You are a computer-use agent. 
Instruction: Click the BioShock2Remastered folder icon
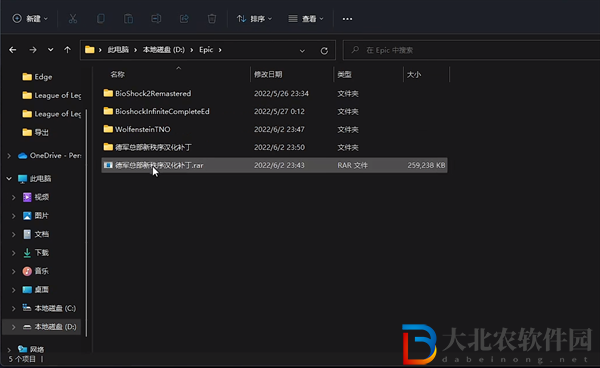[x=108, y=93]
